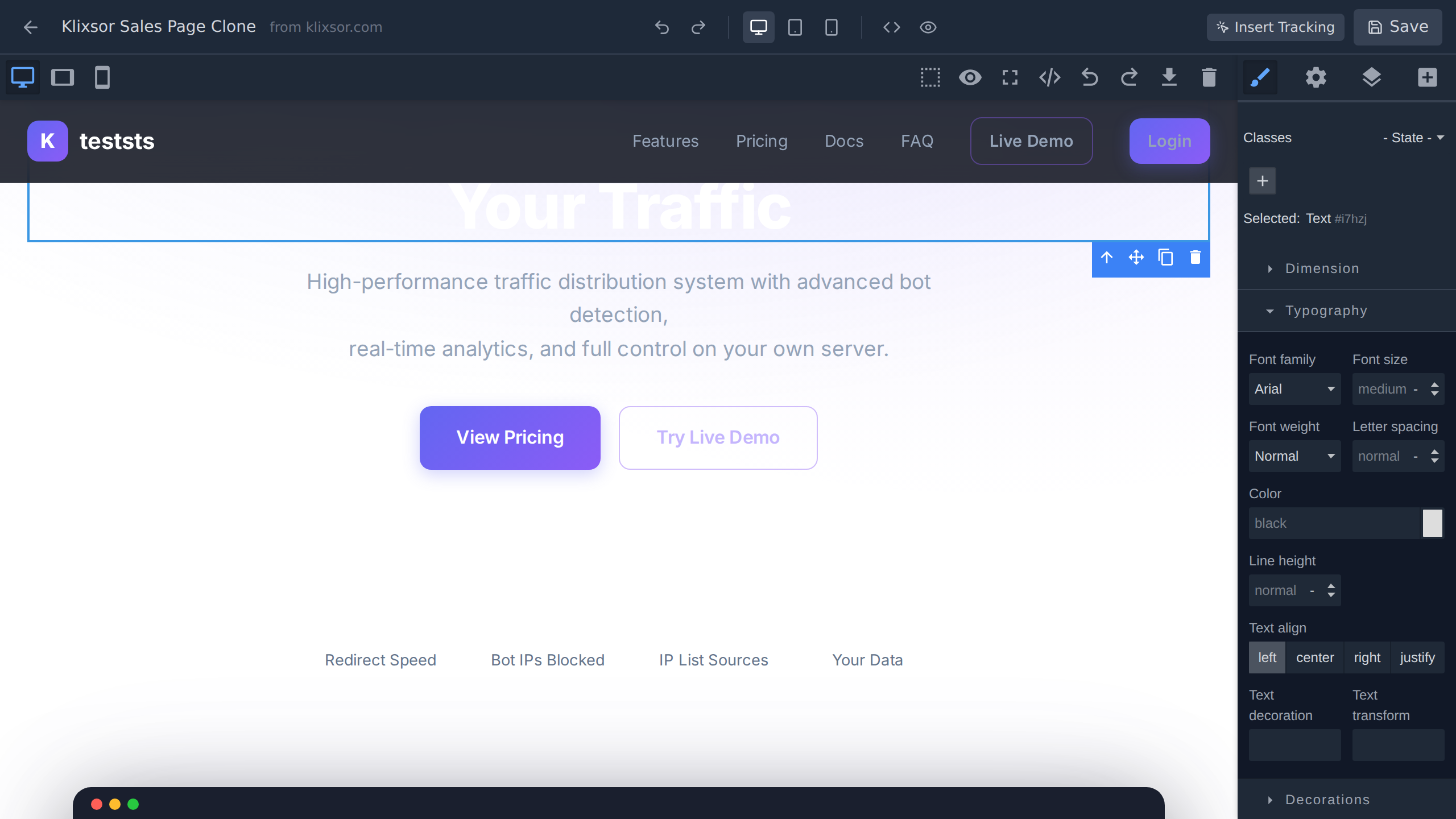This screenshot has height=819, width=1456.
Task: Export the template with download icon
Action: coord(1169,77)
